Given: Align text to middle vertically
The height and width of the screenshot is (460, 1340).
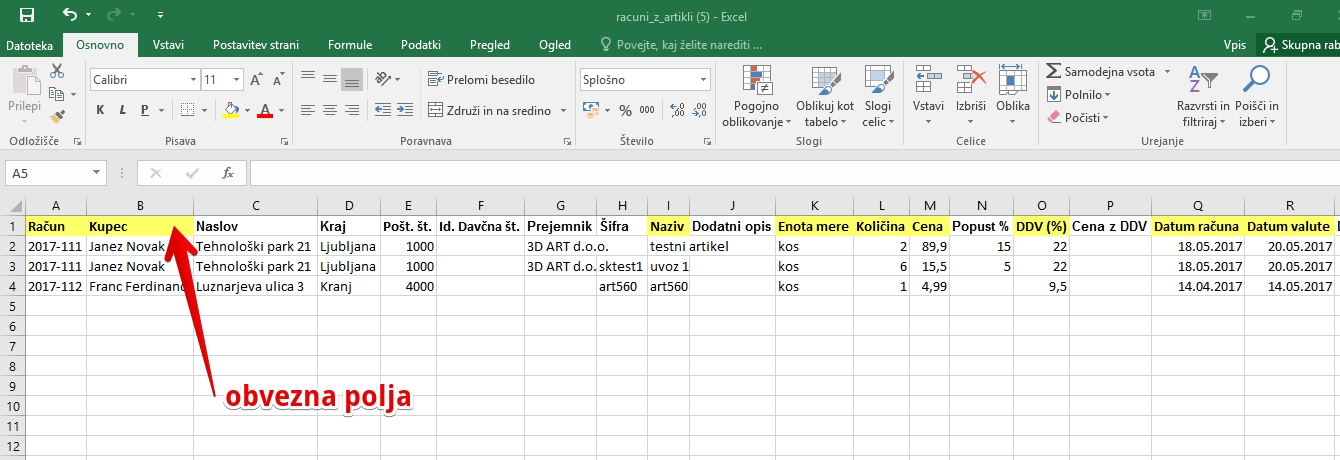Looking at the screenshot, I should click(329, 79).
